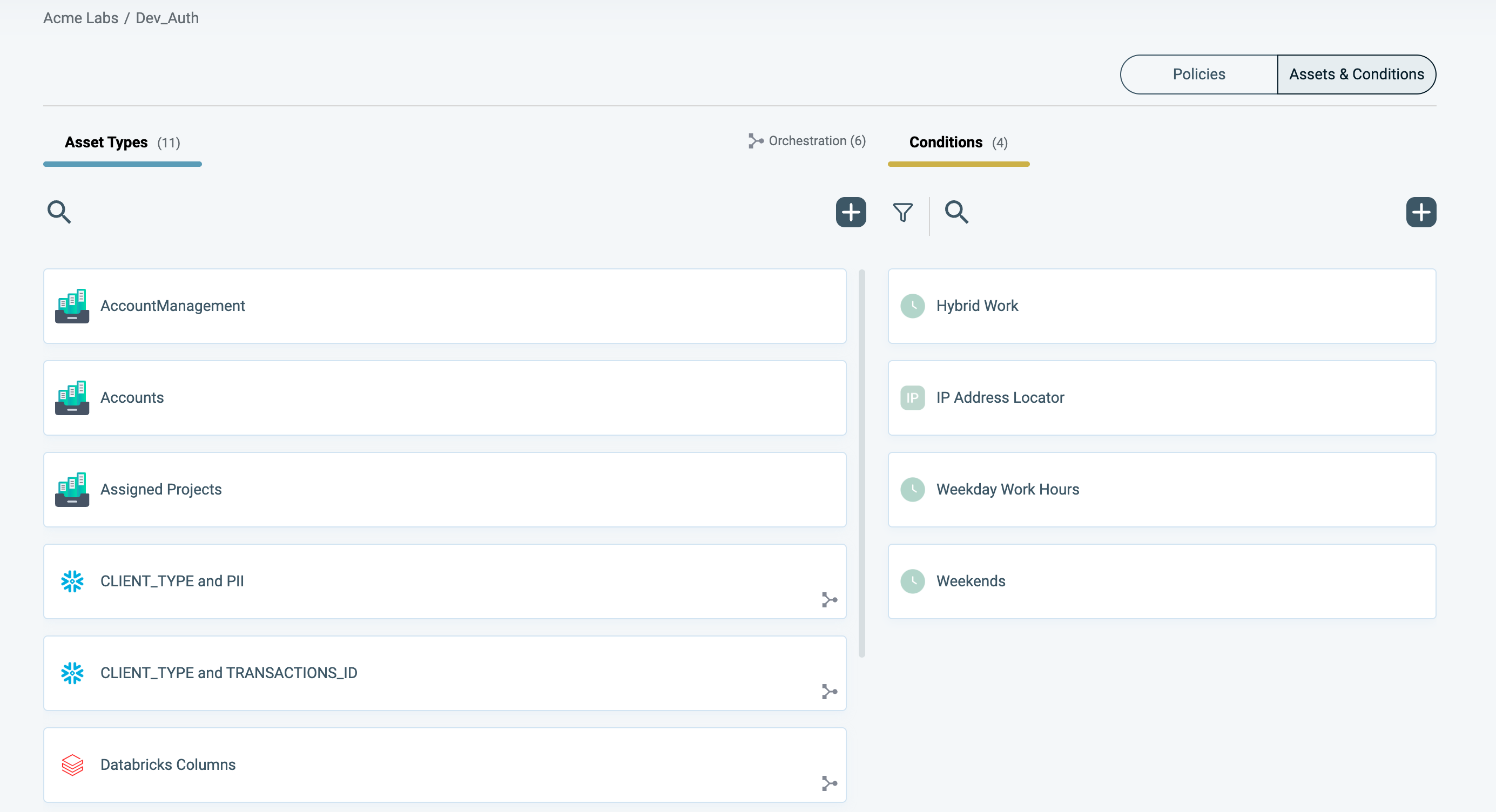The image size is (1496, 812).
Task: Open the conditions filter funnel
Action: click(902, 212)
